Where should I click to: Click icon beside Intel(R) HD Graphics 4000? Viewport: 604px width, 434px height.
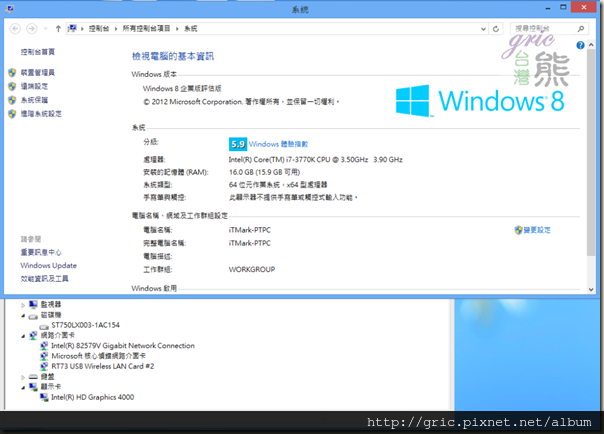click(44, 397)
